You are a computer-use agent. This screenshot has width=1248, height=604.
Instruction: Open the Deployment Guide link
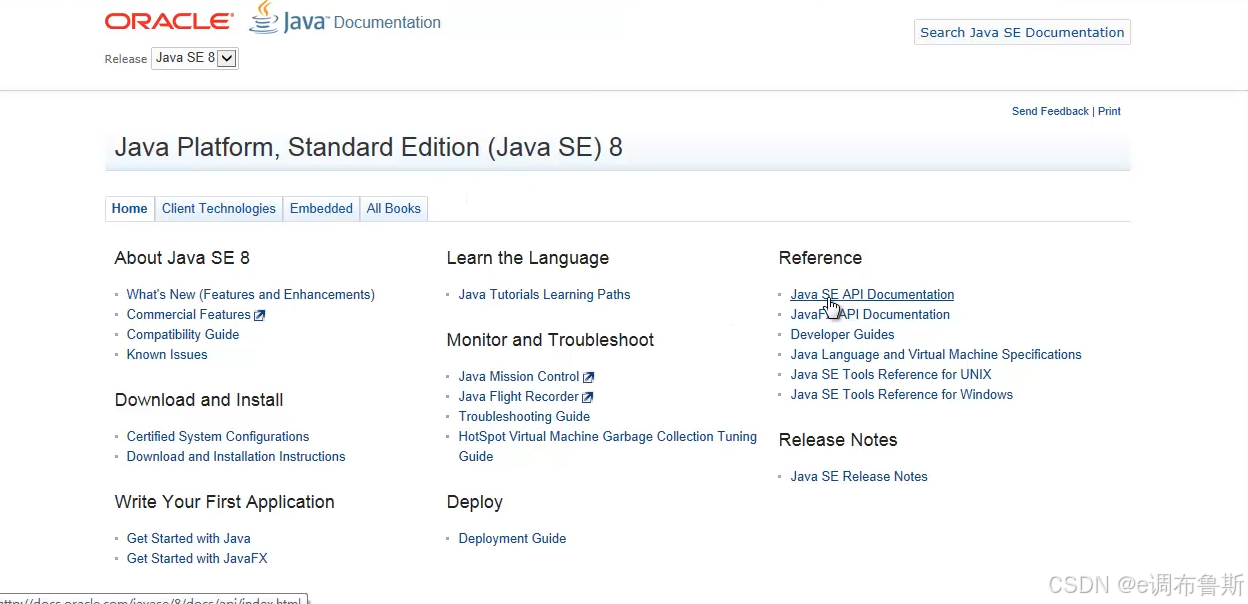(513, 538)
